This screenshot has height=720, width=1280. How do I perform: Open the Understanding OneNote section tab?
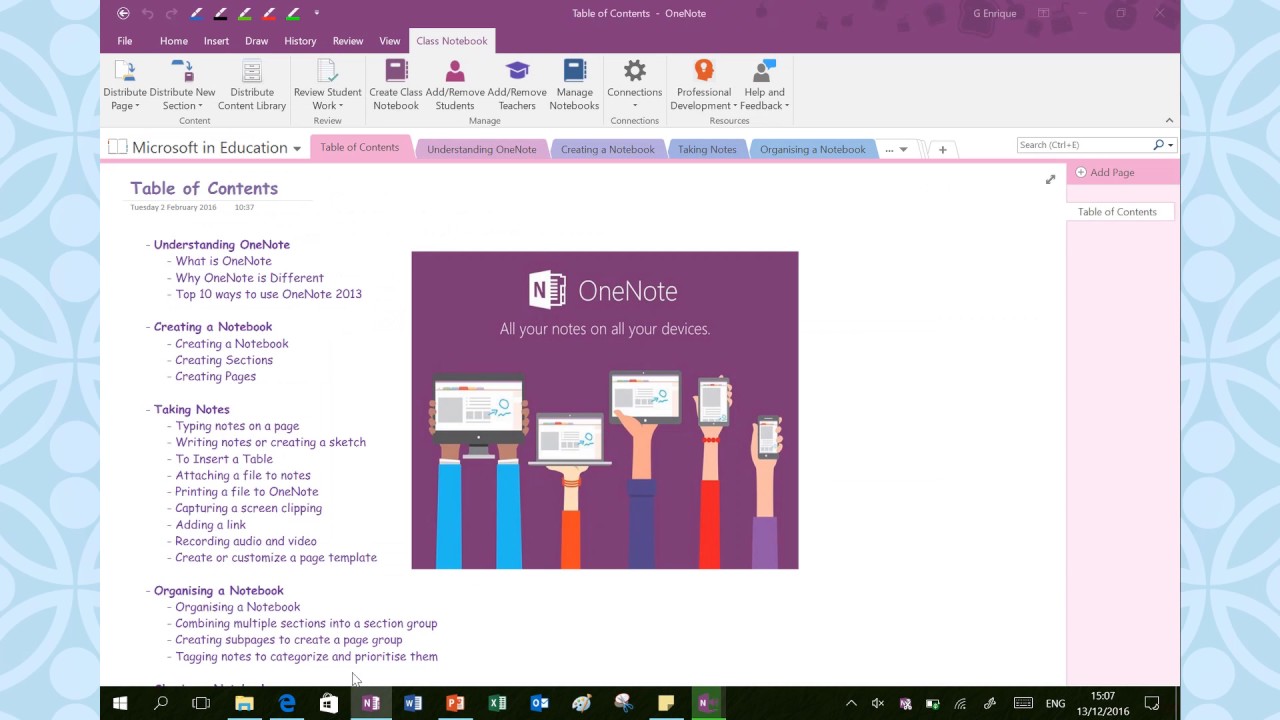[x=481, y=150]
